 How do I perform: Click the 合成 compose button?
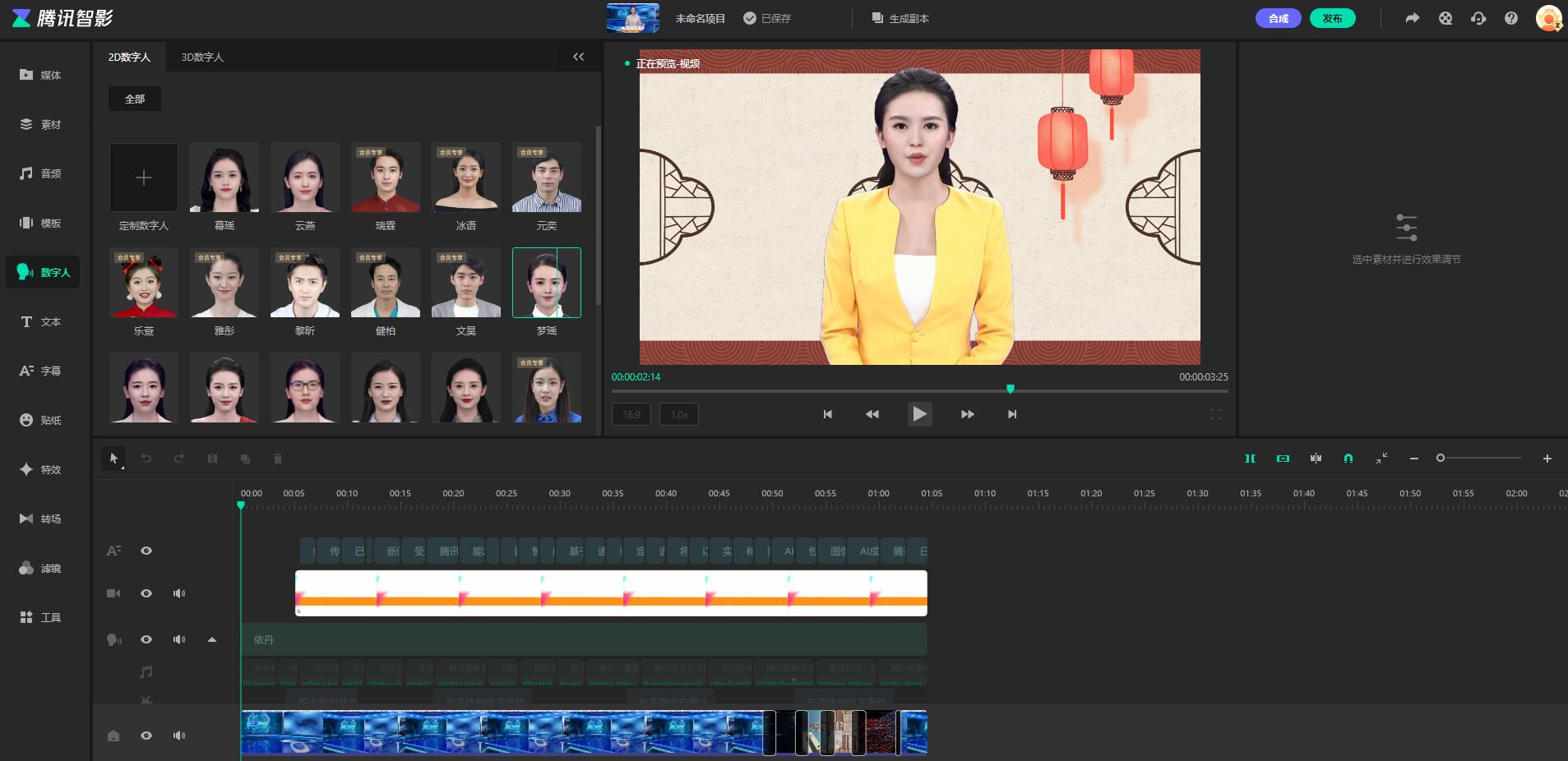1279,18
